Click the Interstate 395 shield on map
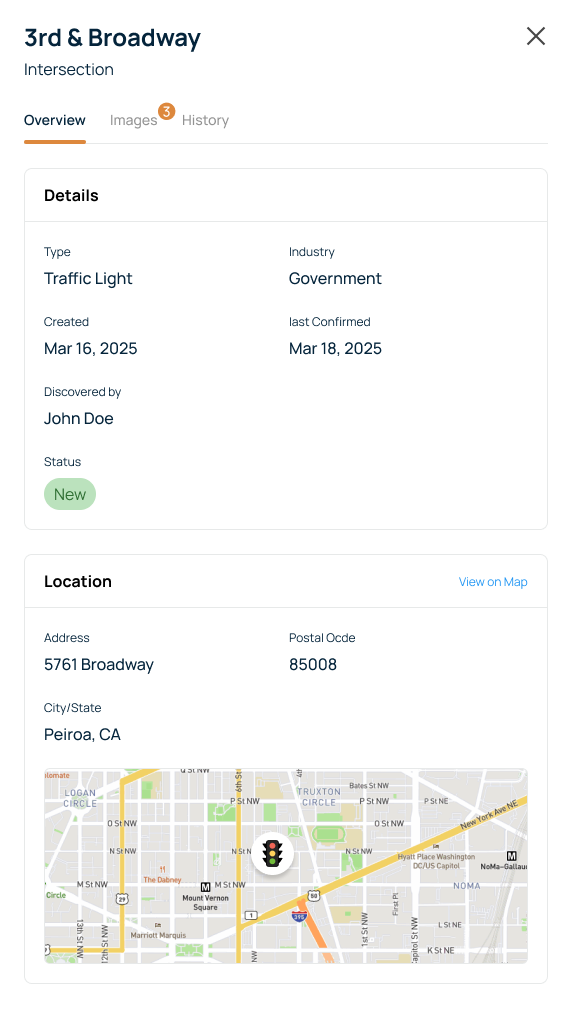Screen dimensions: 572x1024 [299, 917]
